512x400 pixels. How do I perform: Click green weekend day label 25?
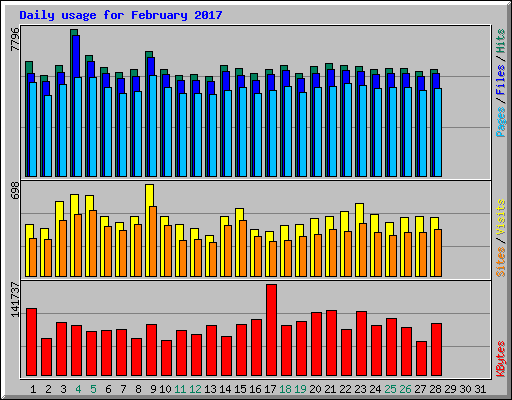391,389
